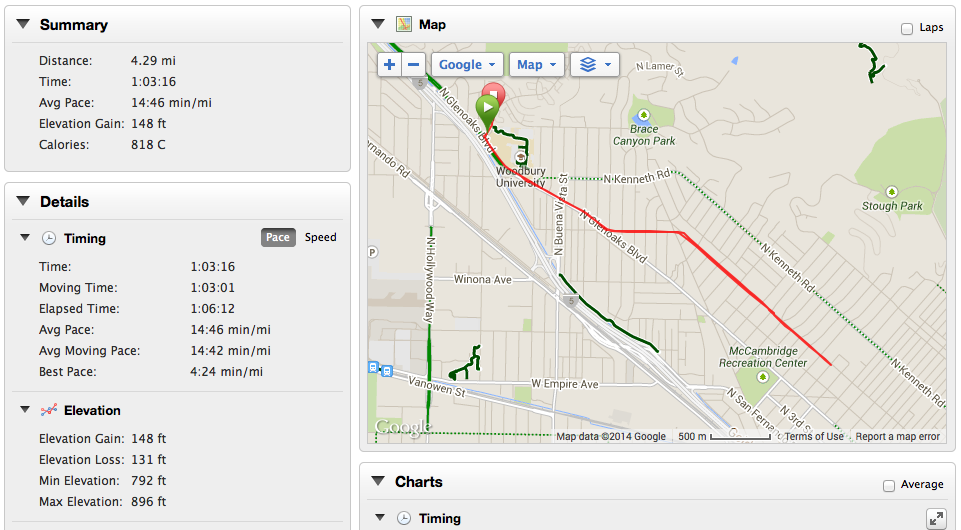Click the expand charts fullscreen icon
This screenshot has height=530, width=961.
coord(936,519)
